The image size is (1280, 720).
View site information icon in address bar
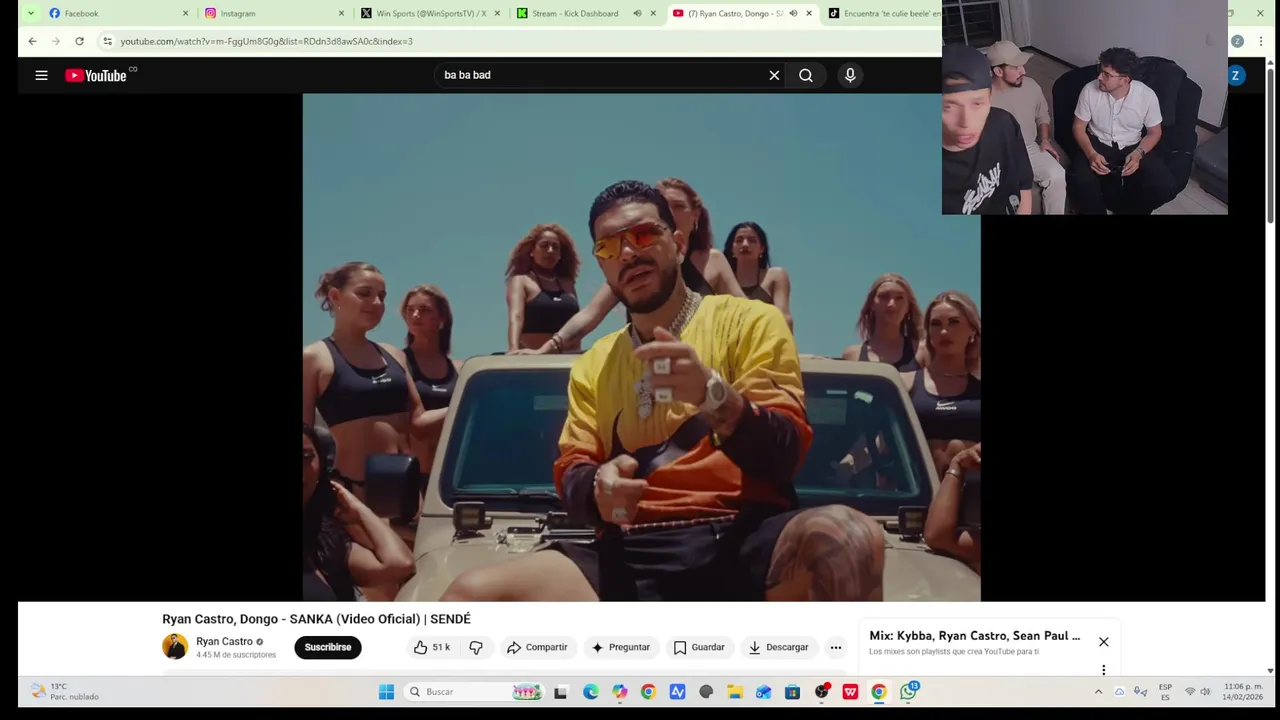point(107,41)
